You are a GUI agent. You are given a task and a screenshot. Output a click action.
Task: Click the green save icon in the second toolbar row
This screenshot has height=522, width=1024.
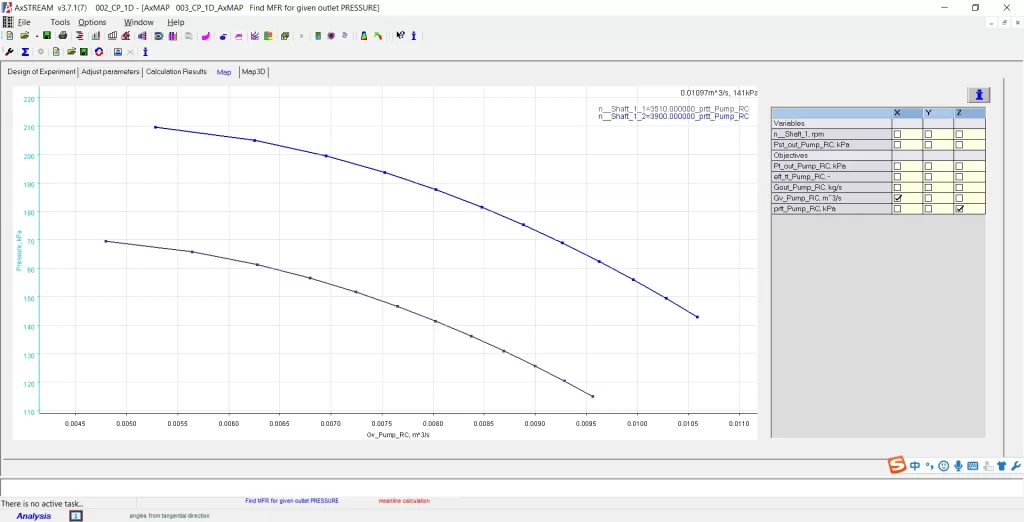[x=84, y=52]
